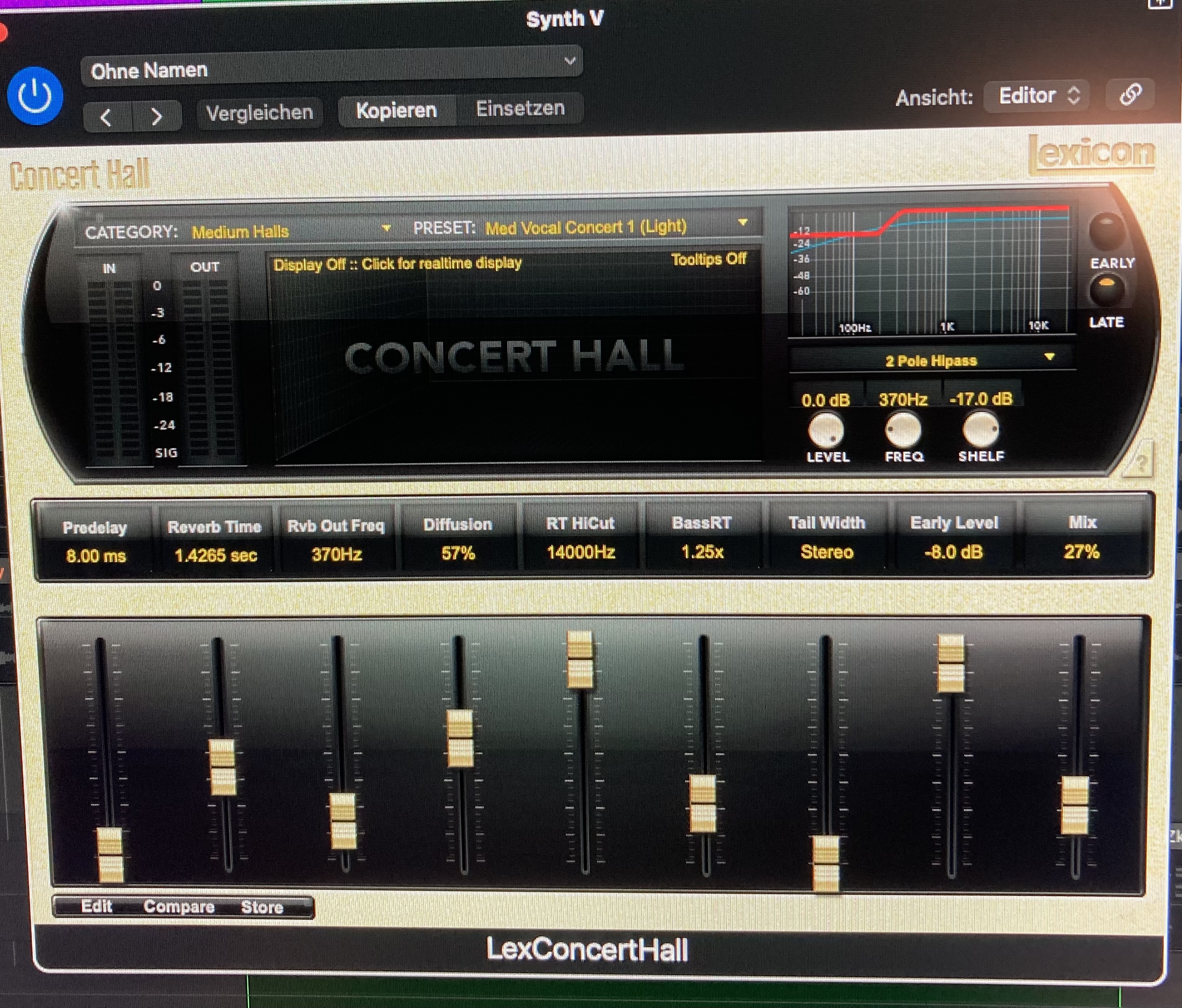Toggle Tooltips Off text
The height and width of the screenshot is (1008, 1182).
click(x=709, y=260)
